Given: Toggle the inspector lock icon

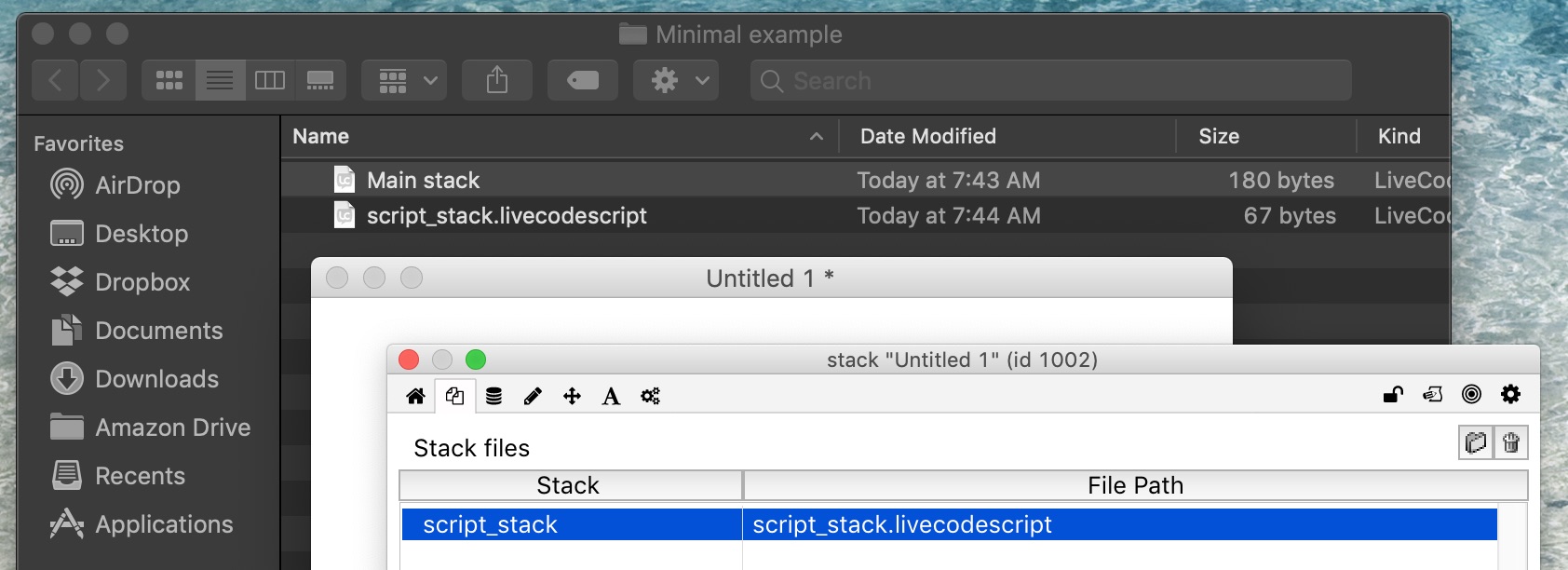Looking at the screenshot, I should point(1393,395).
